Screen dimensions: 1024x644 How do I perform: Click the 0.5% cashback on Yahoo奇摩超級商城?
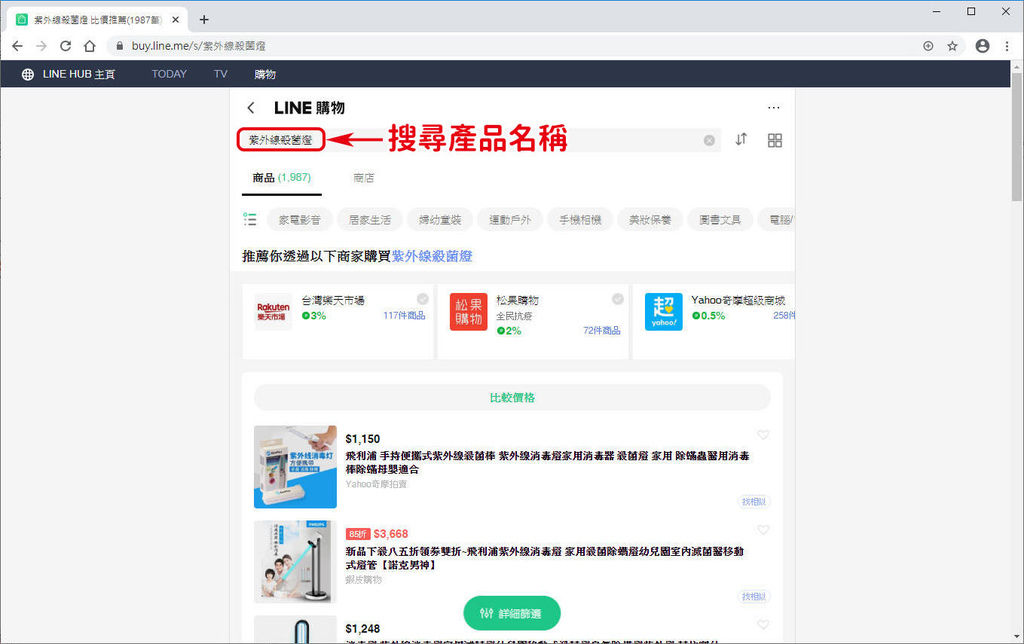click(x=709, y=315)
